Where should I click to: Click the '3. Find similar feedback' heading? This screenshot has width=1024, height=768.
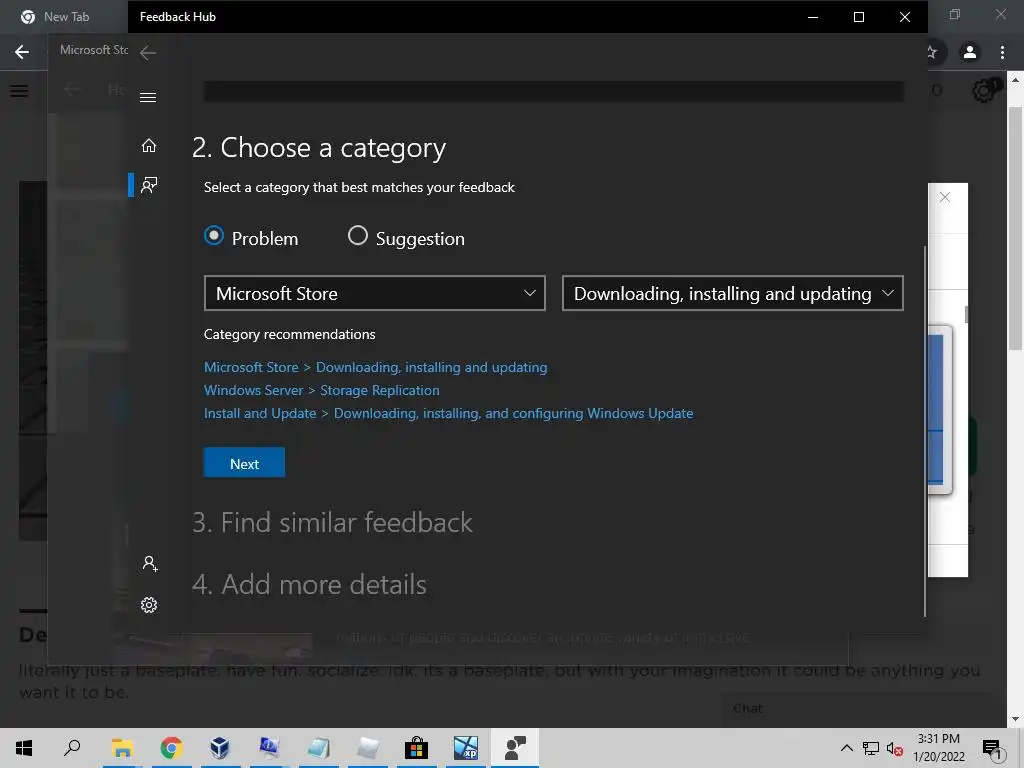332,522
